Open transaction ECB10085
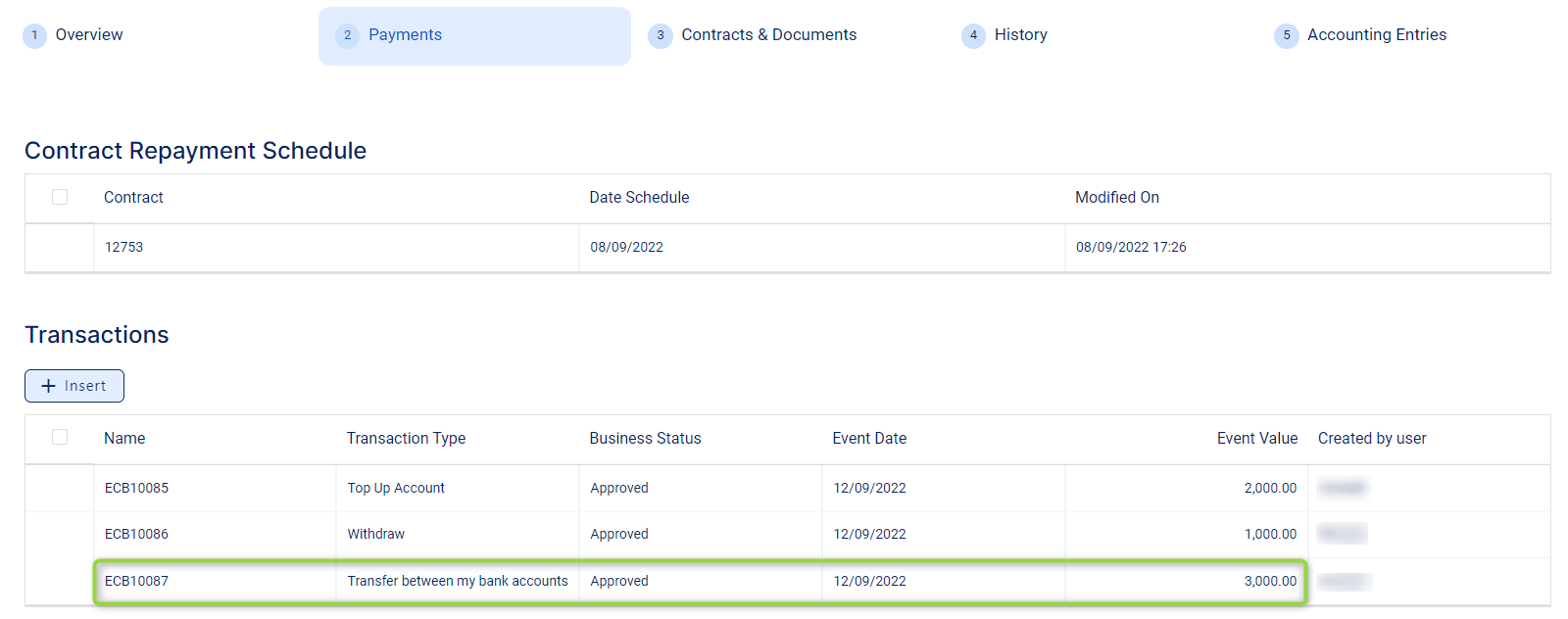 tap(137, 488)
